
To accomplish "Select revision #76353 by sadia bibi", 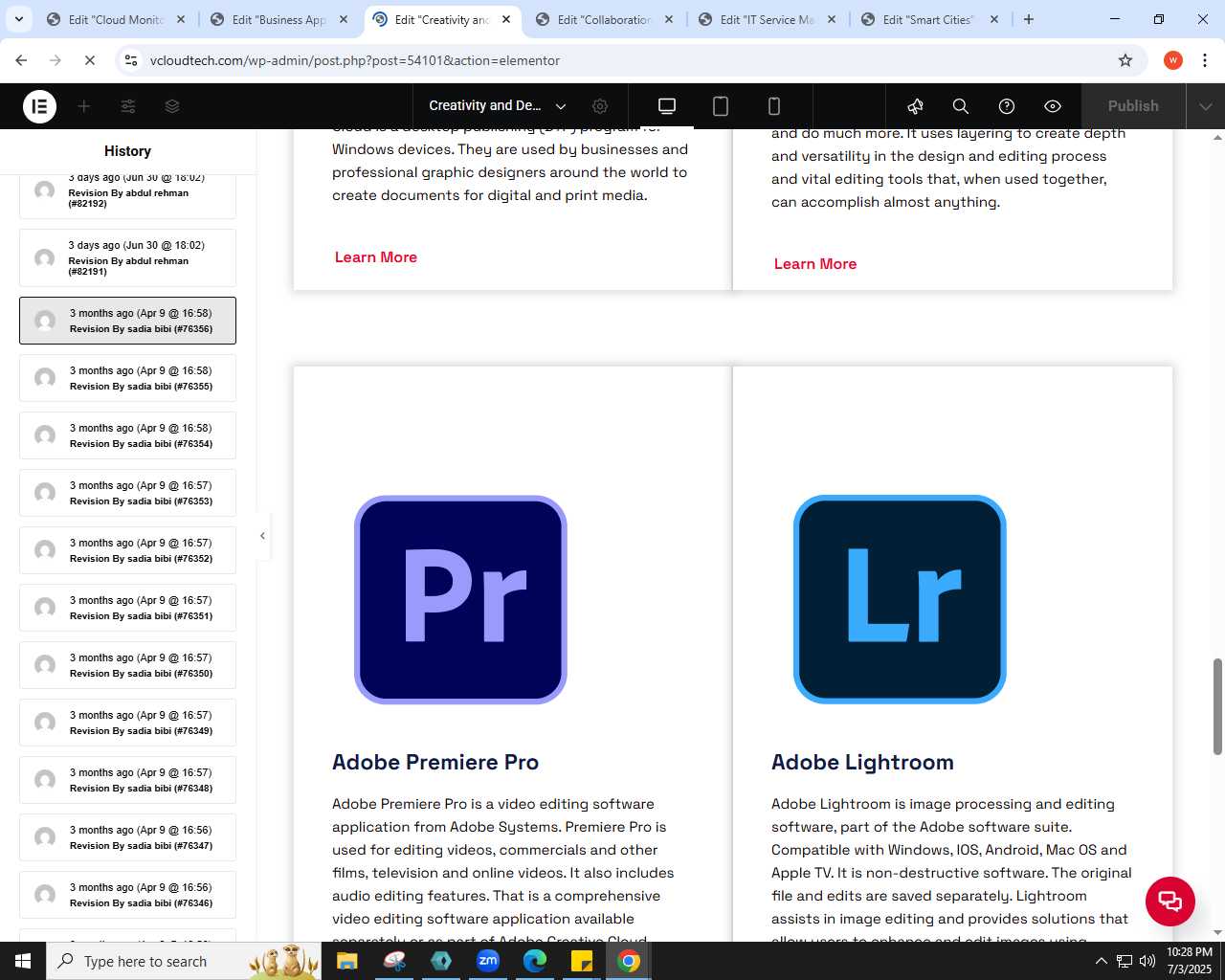I will click(x=127, y=493).
